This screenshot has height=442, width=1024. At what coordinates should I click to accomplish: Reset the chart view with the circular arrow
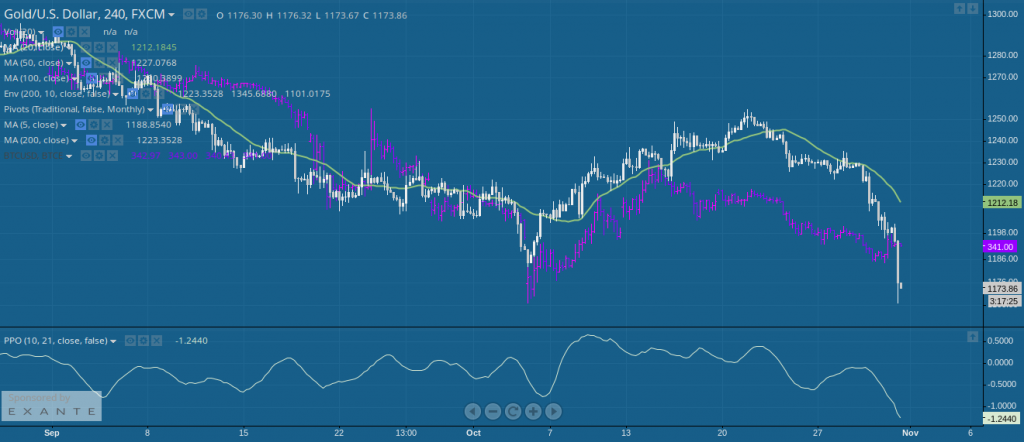512,411
